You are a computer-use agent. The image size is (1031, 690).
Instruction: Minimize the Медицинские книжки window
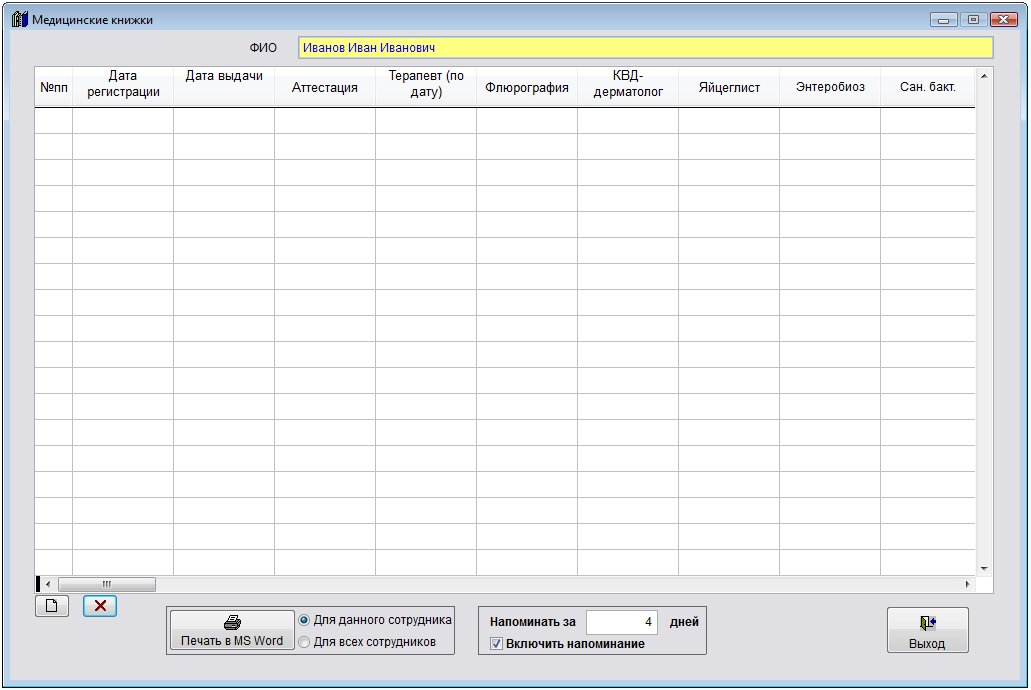[944, 20]
